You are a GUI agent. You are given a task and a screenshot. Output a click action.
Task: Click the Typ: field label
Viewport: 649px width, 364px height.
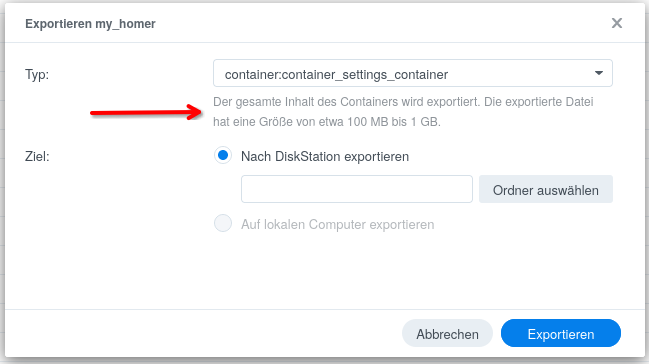coord(37,75)
